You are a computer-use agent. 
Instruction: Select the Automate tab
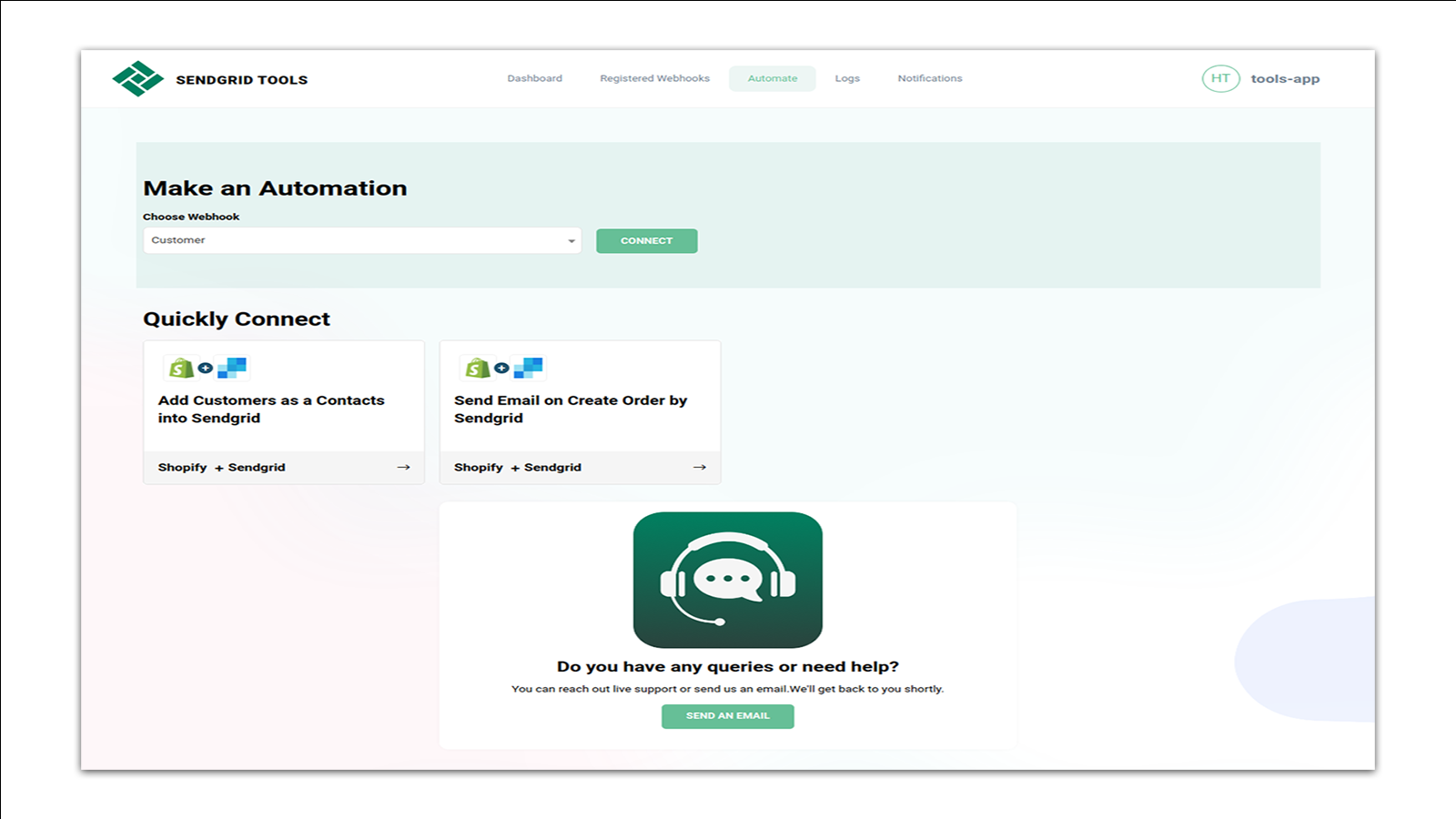pyautogui.click(x=772, y=79)
